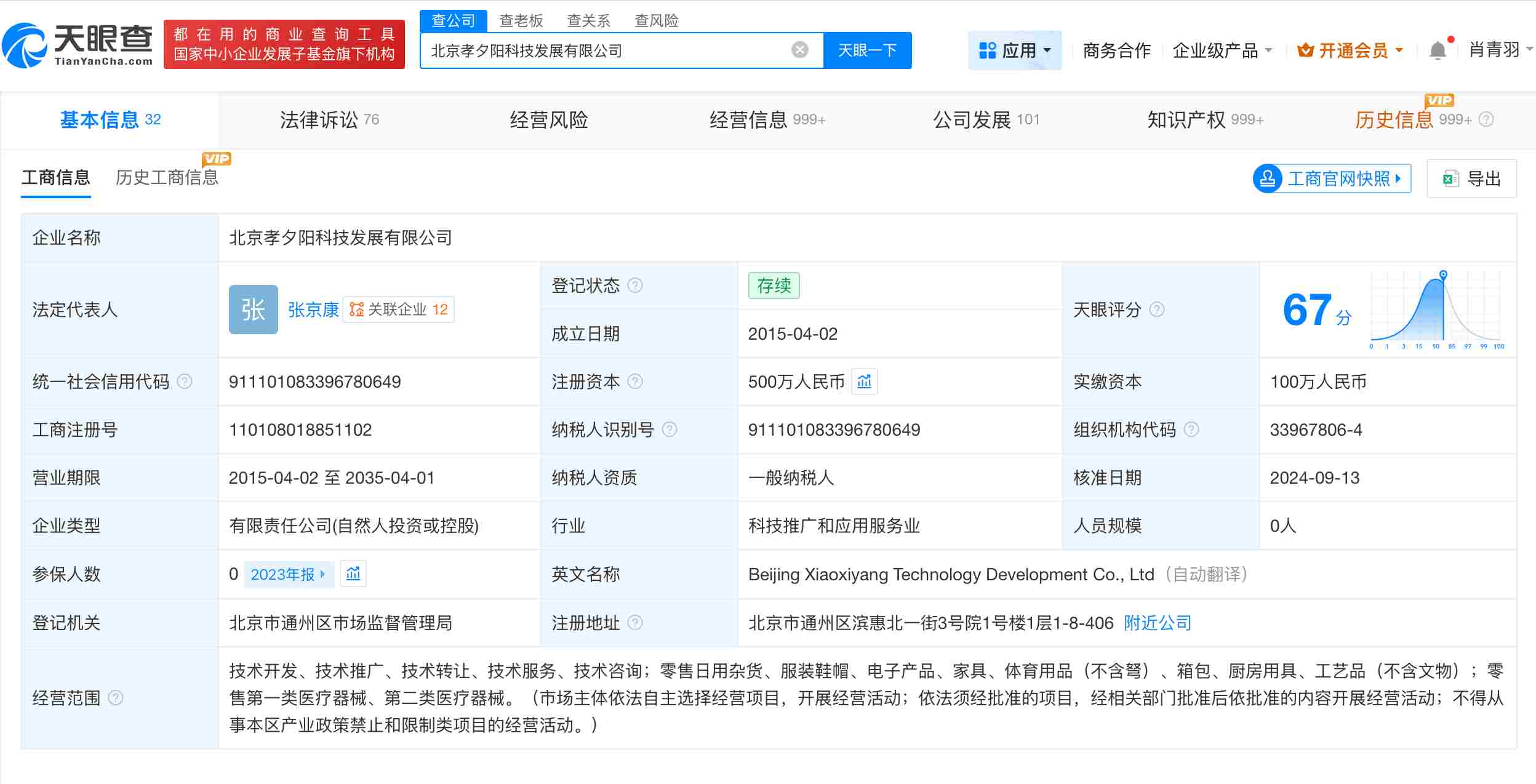Open the 应用 dropdown
The height and width of the screenshot is (784, 1536).
click(x=1016, y=50)
